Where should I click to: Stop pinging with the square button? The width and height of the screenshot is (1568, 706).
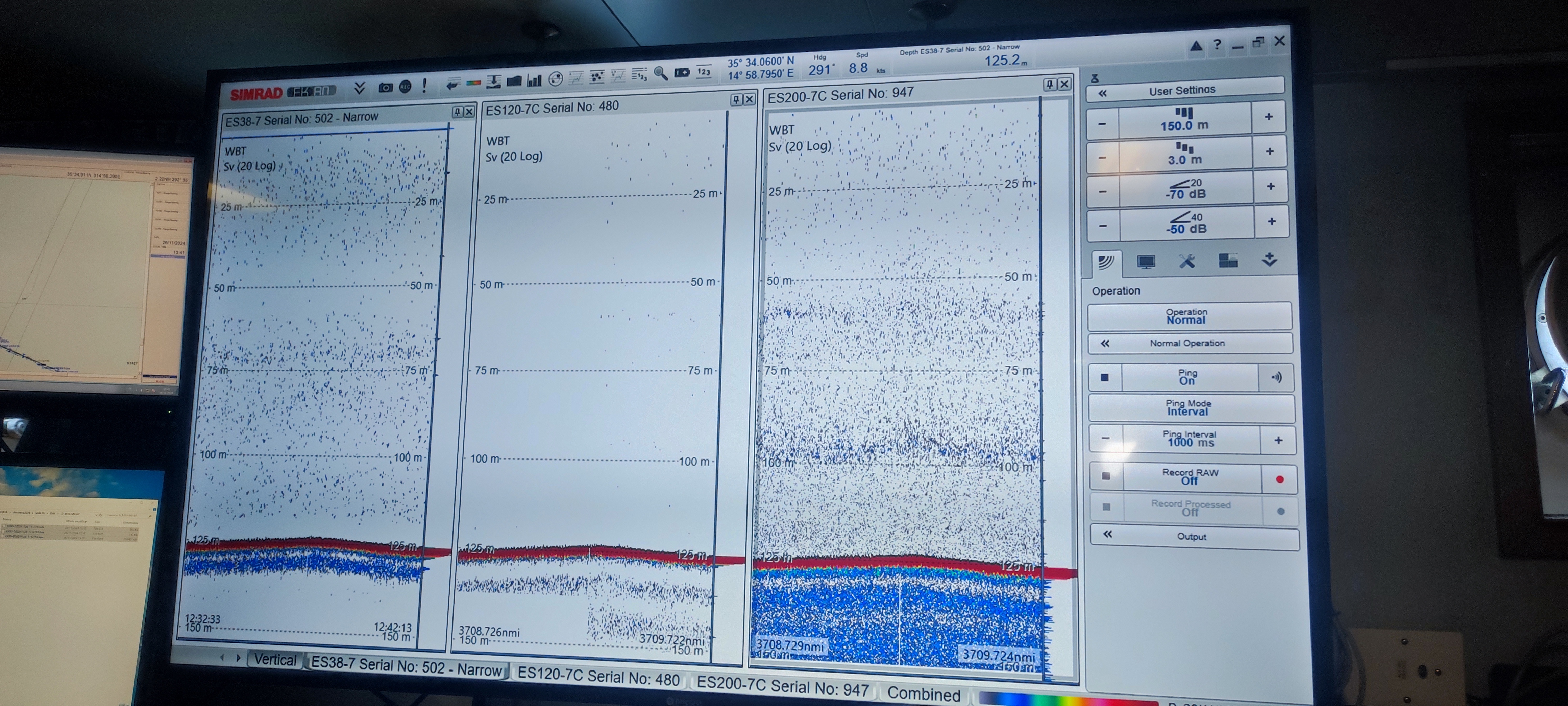pos(1105,378)
